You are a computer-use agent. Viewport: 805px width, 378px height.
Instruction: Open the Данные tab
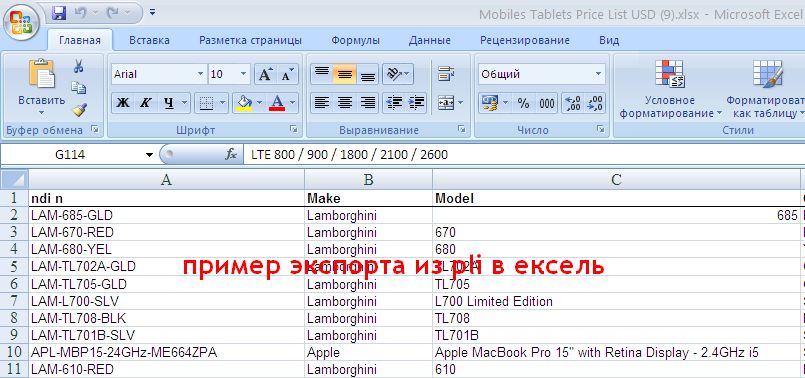pyautogui.click(x=430, y=40)
